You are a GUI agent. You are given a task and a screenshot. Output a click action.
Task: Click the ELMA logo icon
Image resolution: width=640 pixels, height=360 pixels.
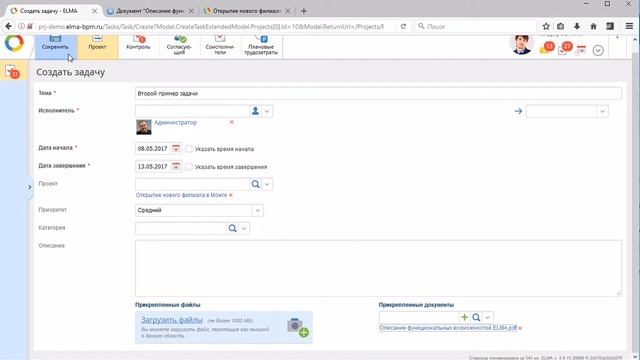pos(14,43)
